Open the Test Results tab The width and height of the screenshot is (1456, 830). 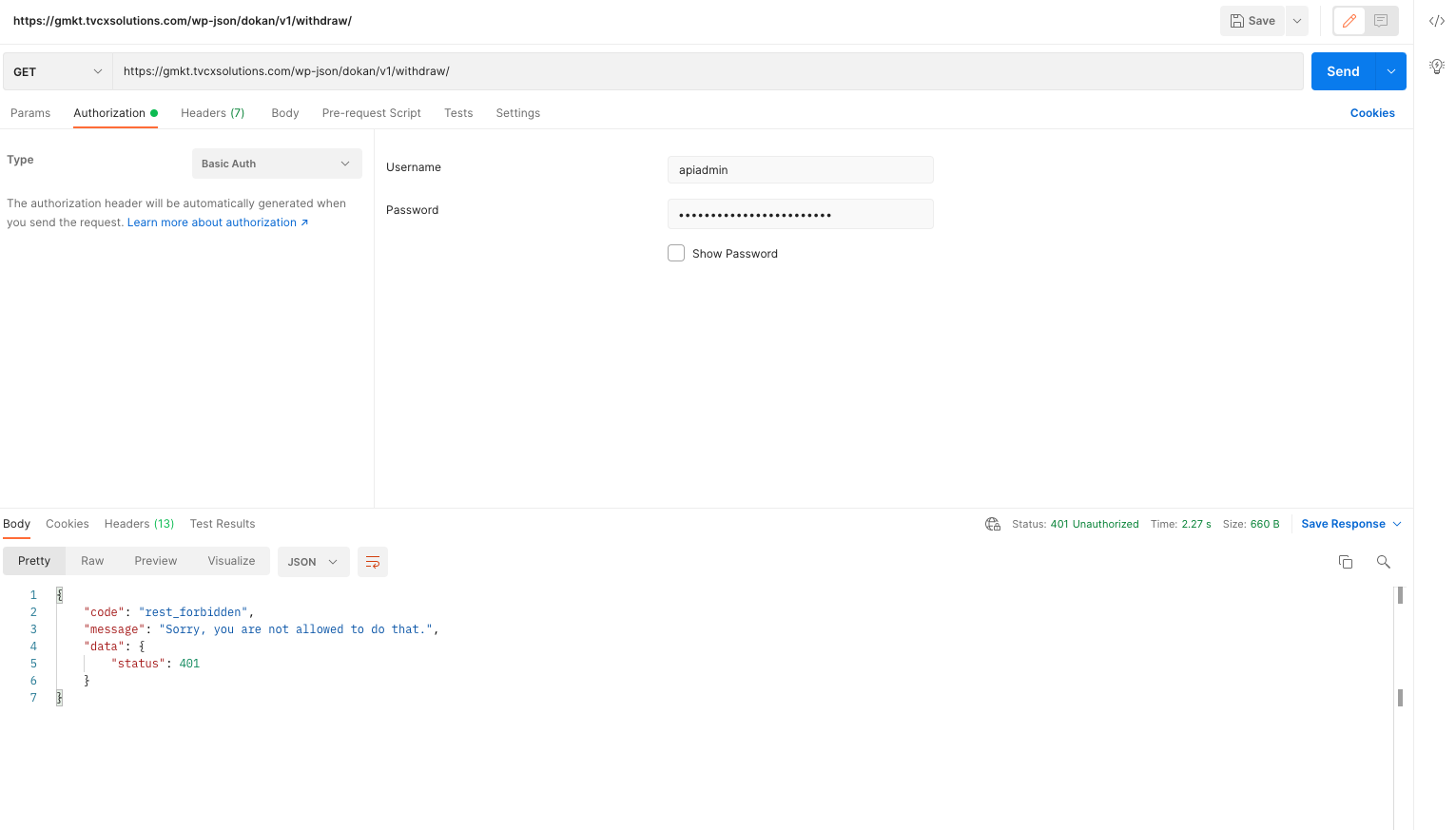(223, 524)
